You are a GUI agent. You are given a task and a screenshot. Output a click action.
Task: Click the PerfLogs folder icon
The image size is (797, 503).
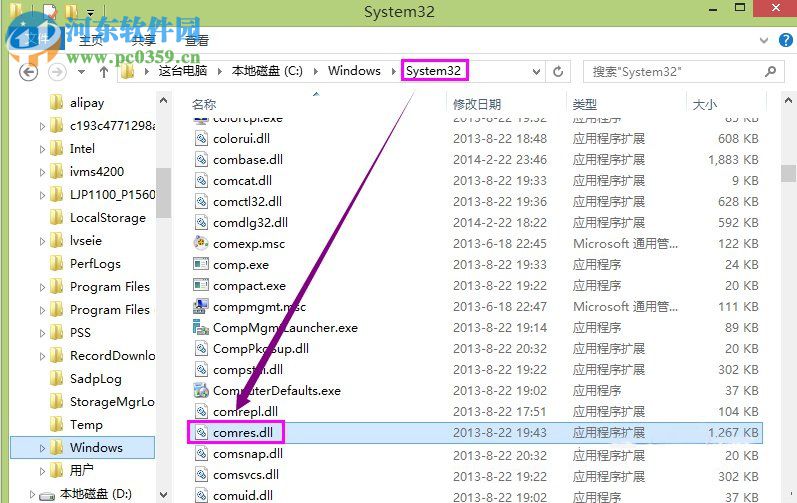56,263
